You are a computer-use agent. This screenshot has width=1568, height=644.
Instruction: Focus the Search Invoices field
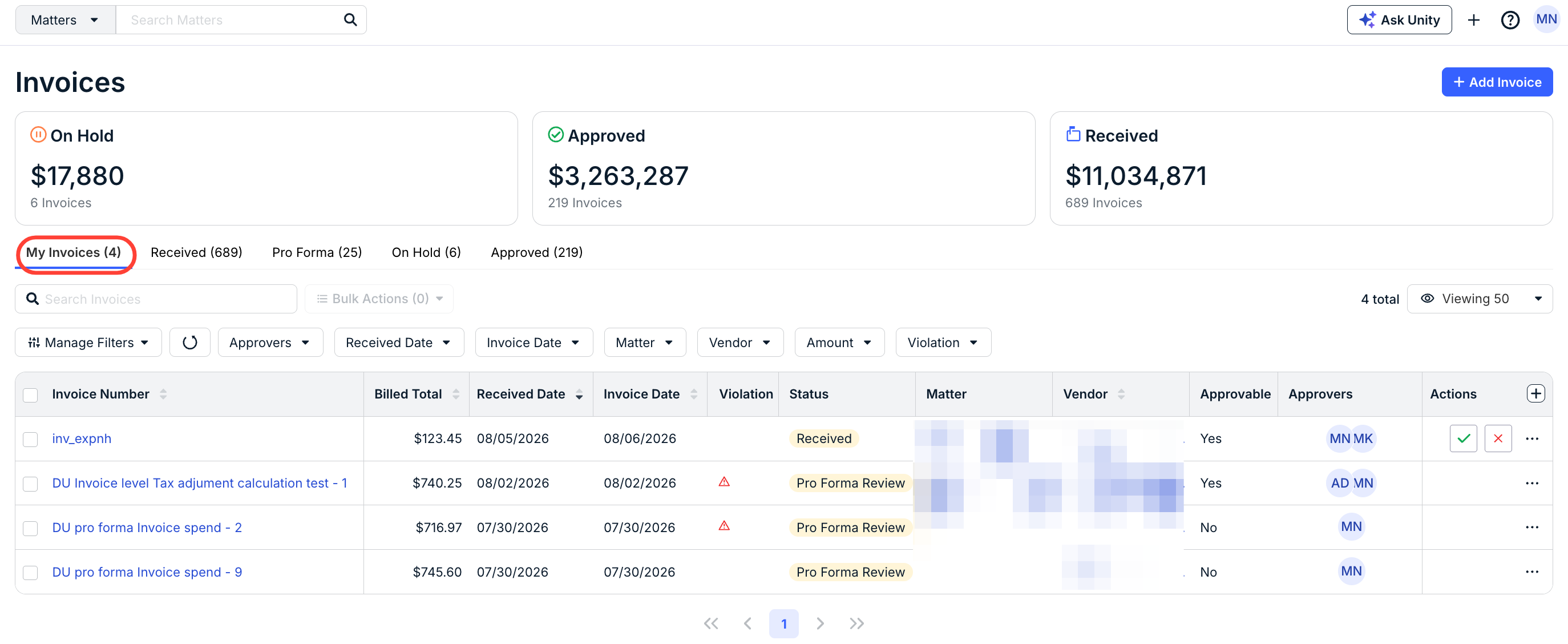click(156, 299)
